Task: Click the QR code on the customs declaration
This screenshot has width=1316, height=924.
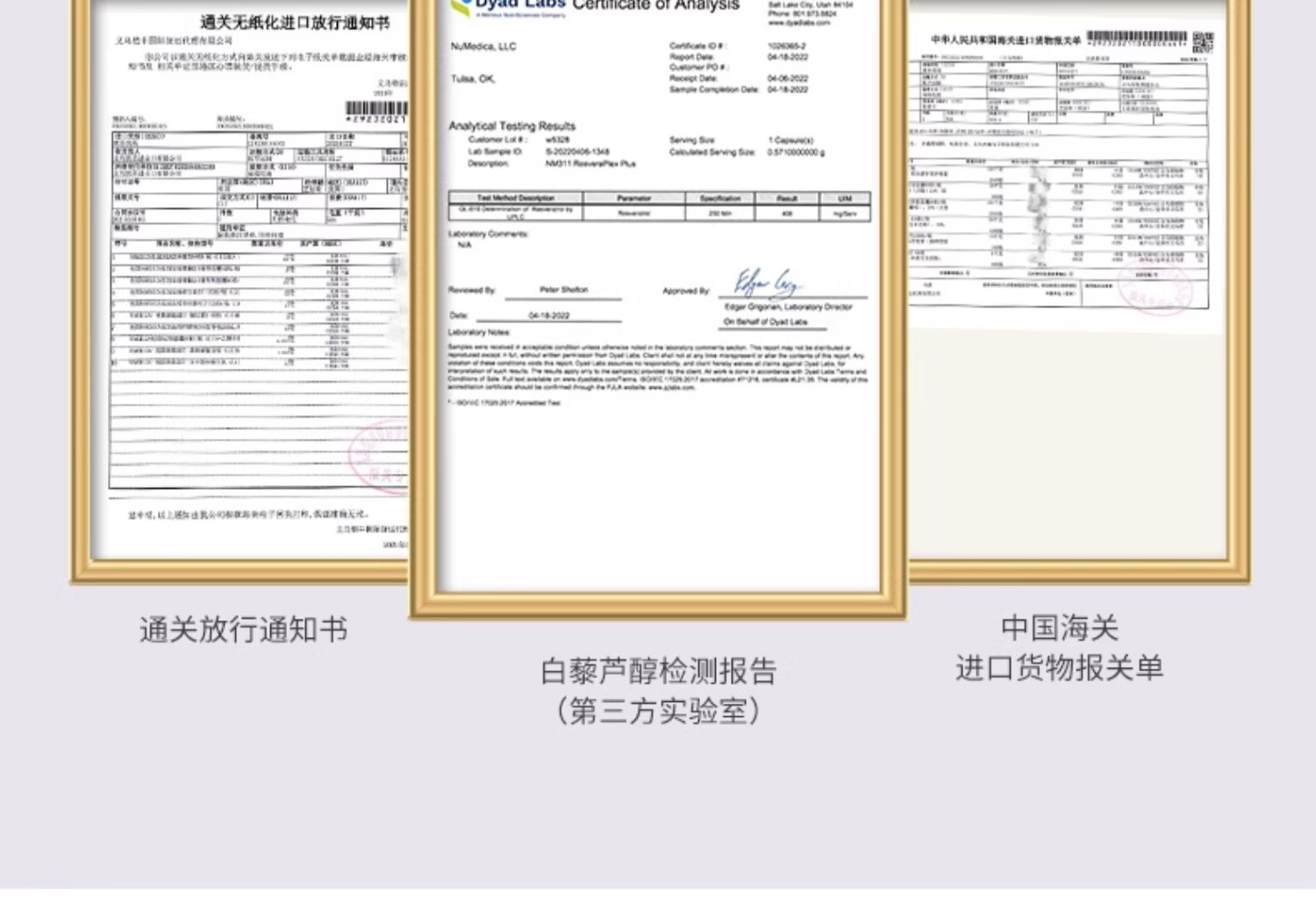Action: pos(1203,41)
